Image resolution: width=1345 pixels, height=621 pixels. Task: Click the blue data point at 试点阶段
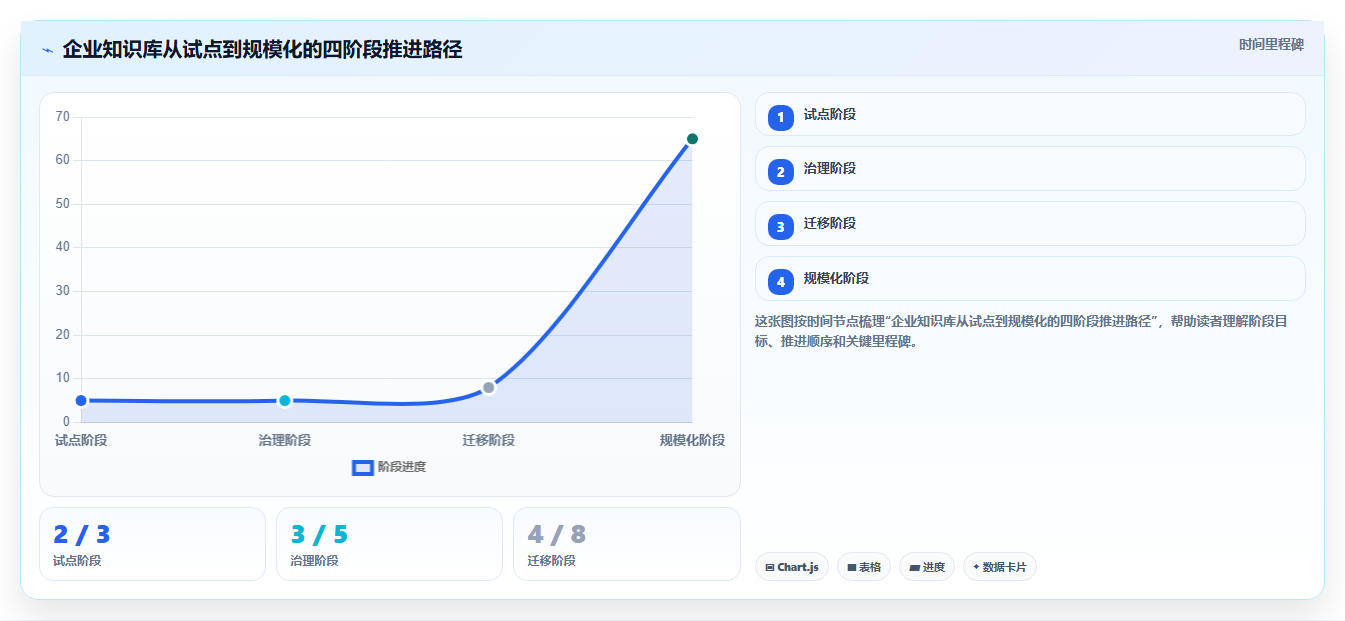point(81,400)
